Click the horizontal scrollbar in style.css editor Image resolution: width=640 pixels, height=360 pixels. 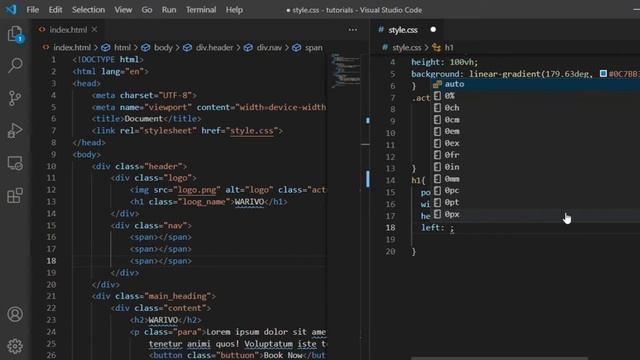pos(499,358)
